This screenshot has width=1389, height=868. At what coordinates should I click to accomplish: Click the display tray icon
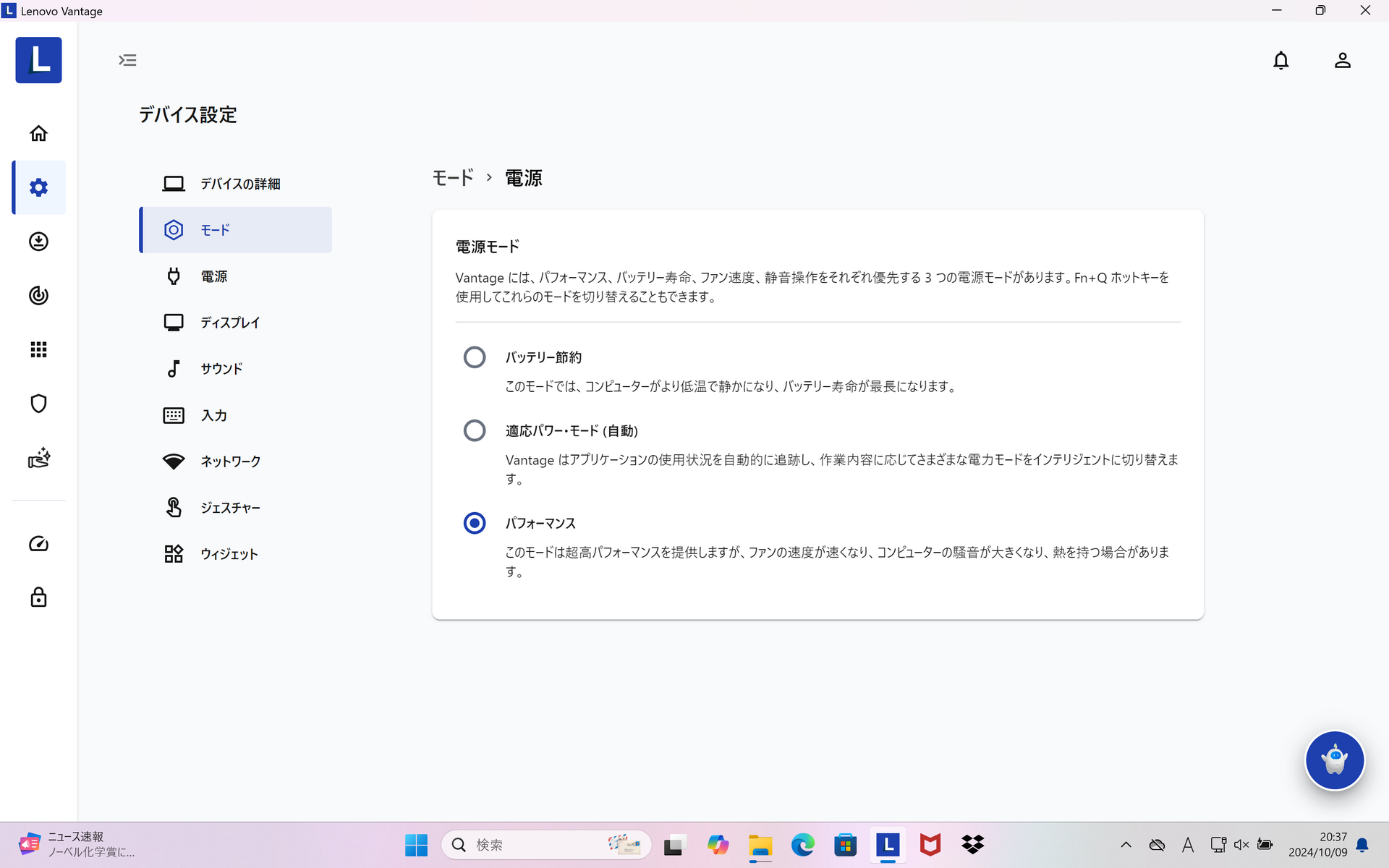[1218, 845]
